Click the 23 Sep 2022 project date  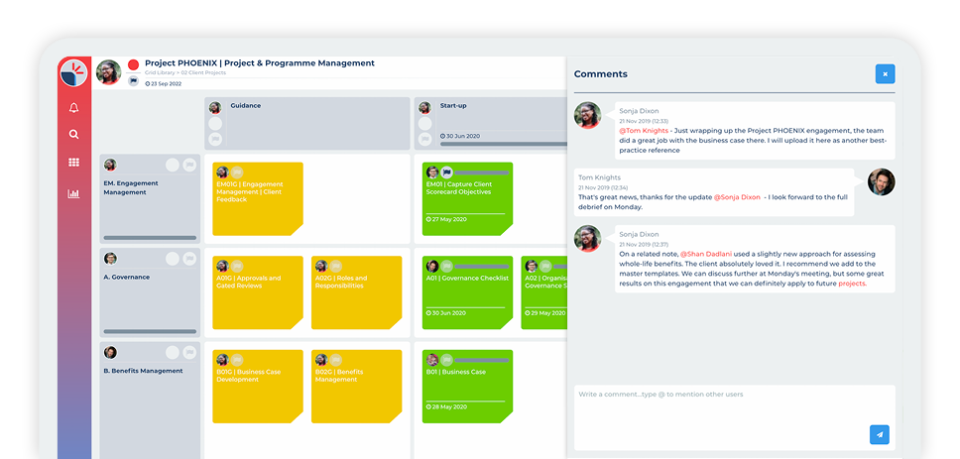tap(163, 83)
